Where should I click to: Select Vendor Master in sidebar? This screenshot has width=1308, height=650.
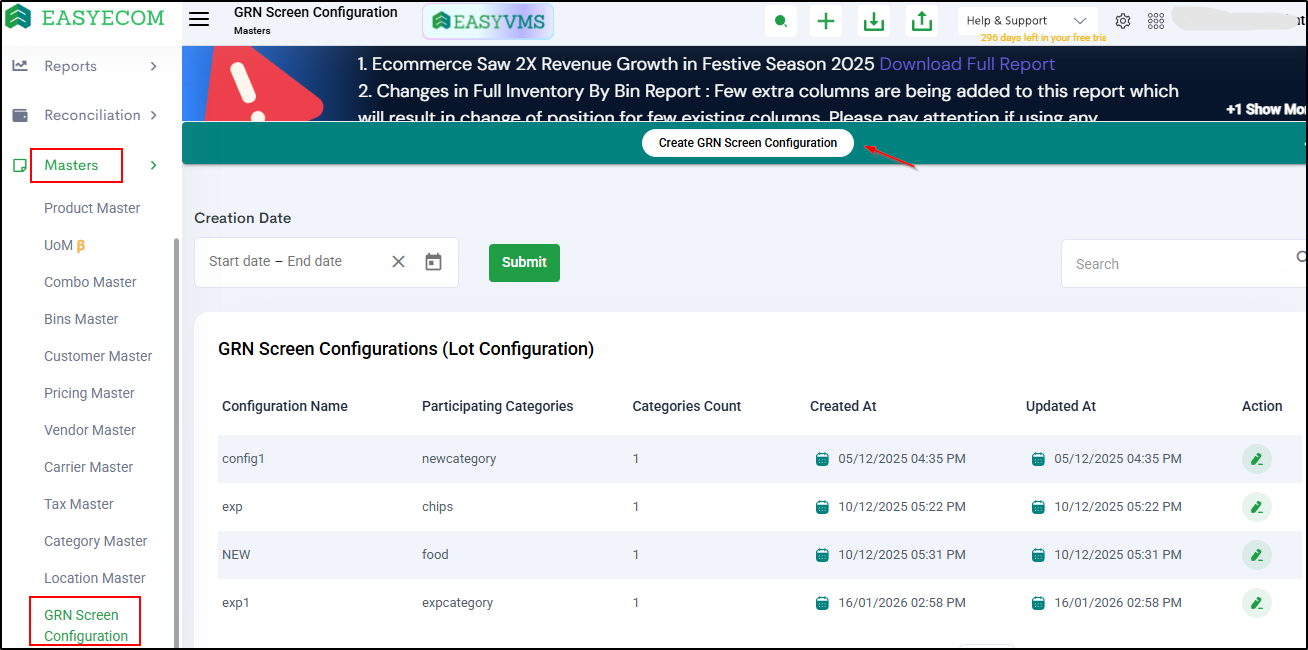(90, 430)
